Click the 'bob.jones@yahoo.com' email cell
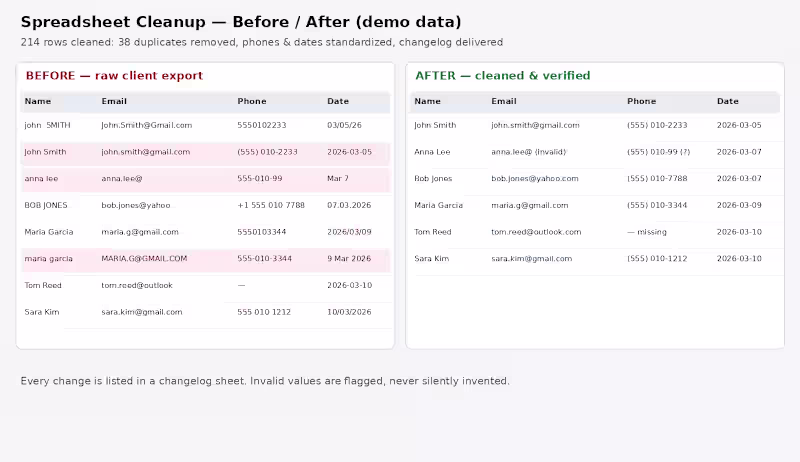Screen dimensions: 800x462 pyautogui.click(x=535, y=178)
